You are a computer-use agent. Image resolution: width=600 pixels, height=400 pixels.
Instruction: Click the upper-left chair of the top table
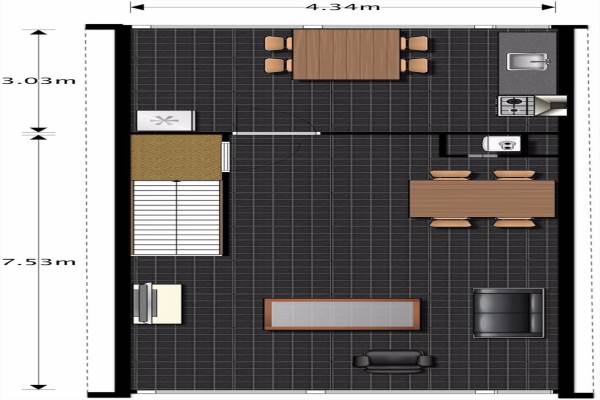(x=276, y=43)
